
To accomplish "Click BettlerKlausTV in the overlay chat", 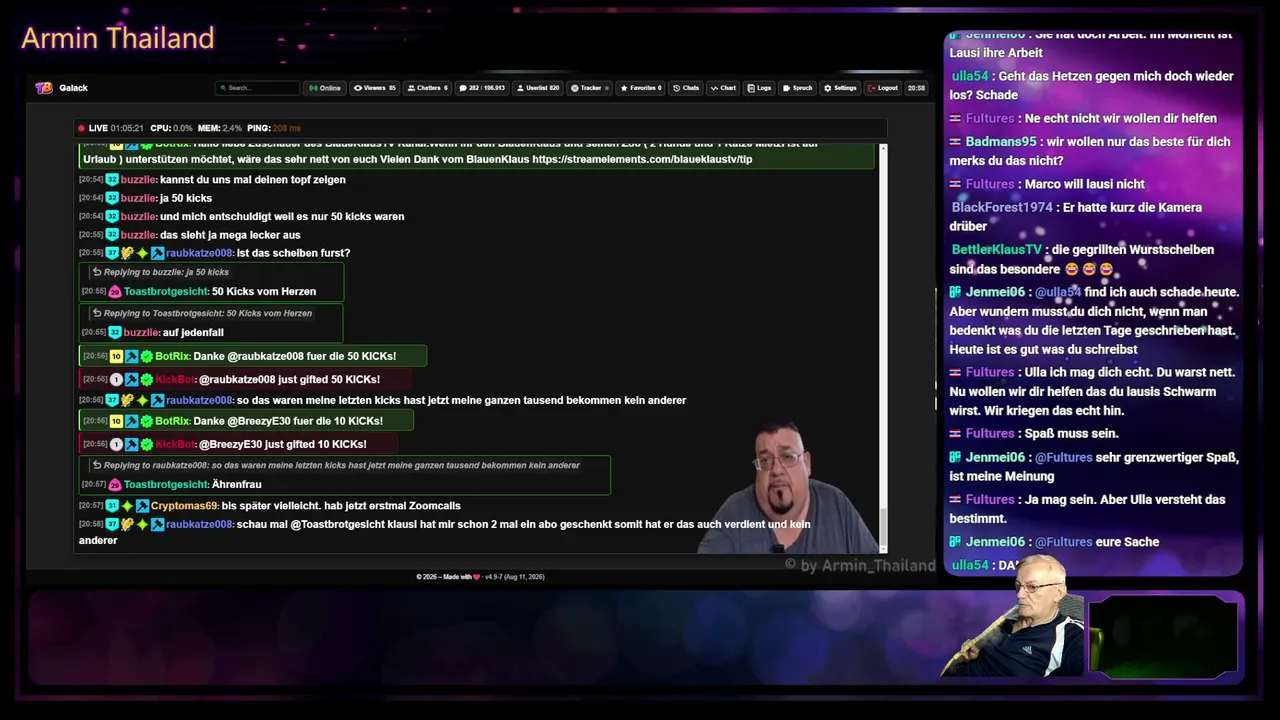I will coord(997,249).
